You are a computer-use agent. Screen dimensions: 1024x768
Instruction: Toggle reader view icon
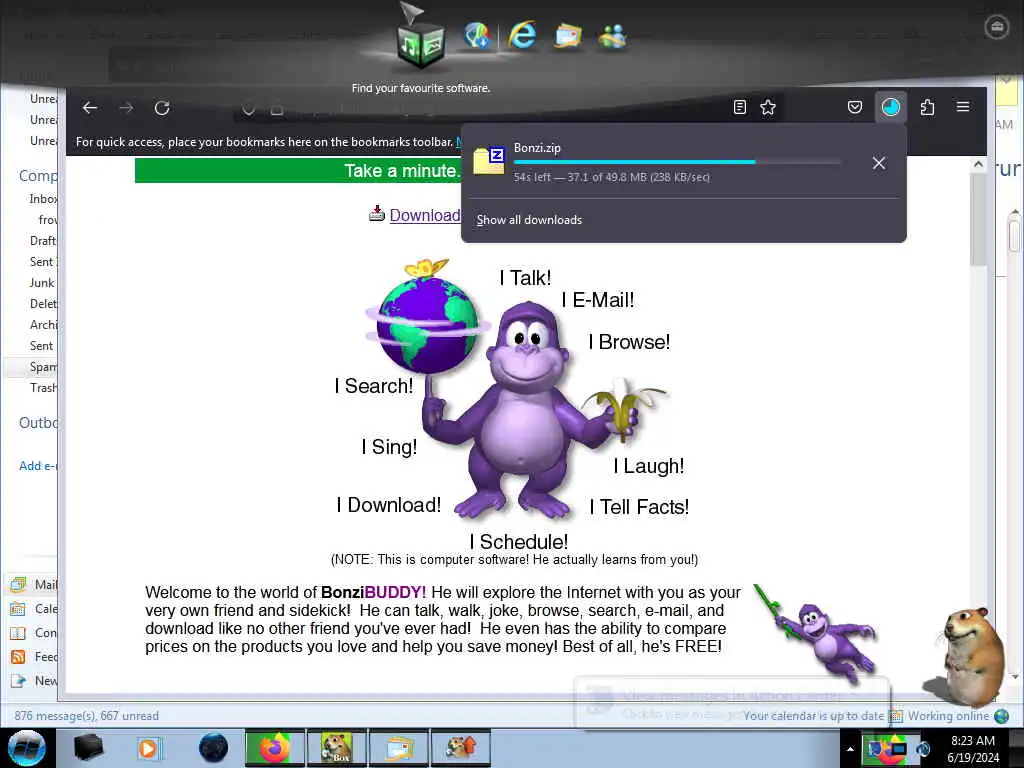739,107
